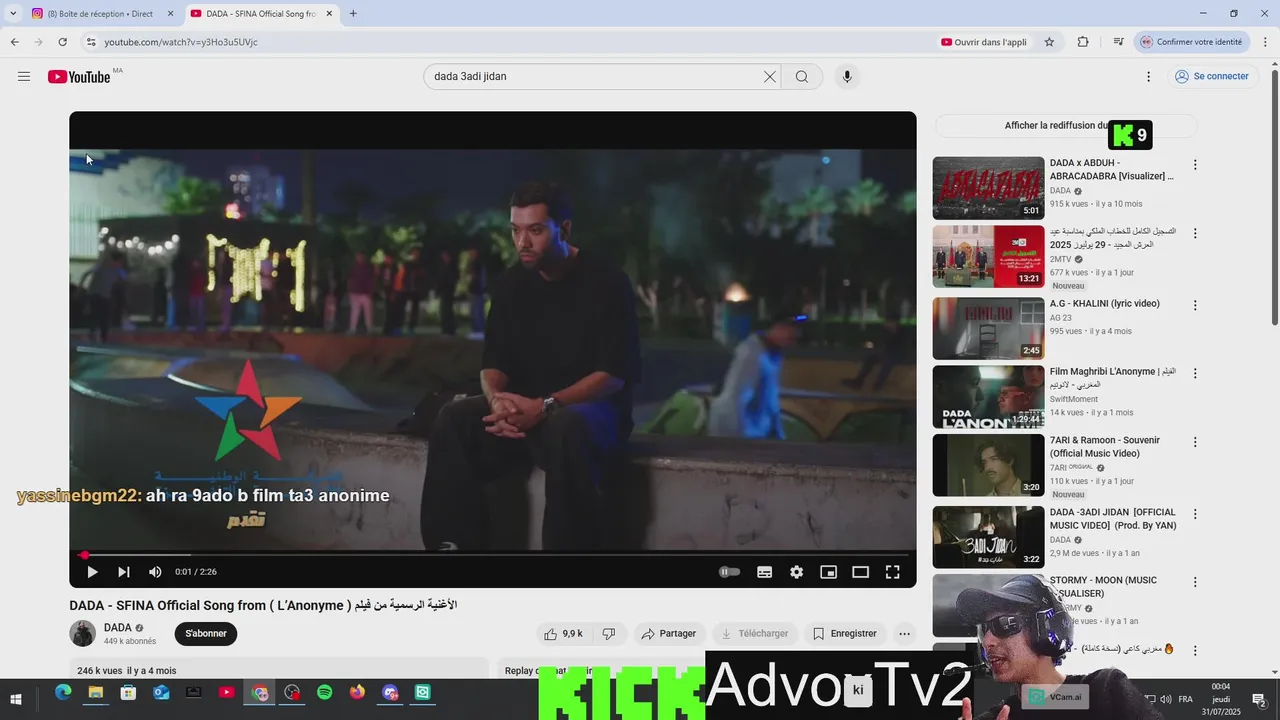
Task: Go to YouTube home via logo
Action: coord(79,77)
